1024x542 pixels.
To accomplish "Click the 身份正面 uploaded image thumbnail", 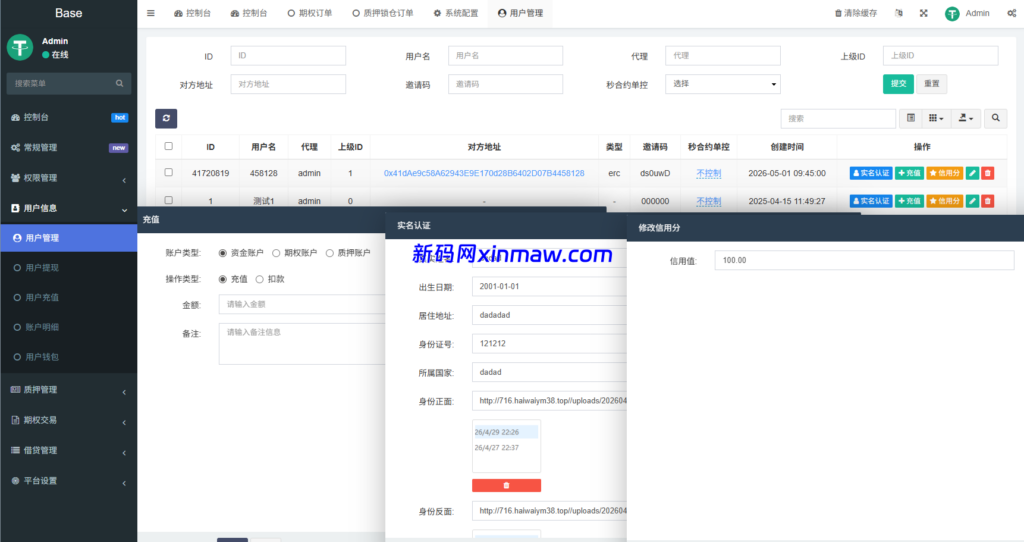I will (x=506, y=446).
